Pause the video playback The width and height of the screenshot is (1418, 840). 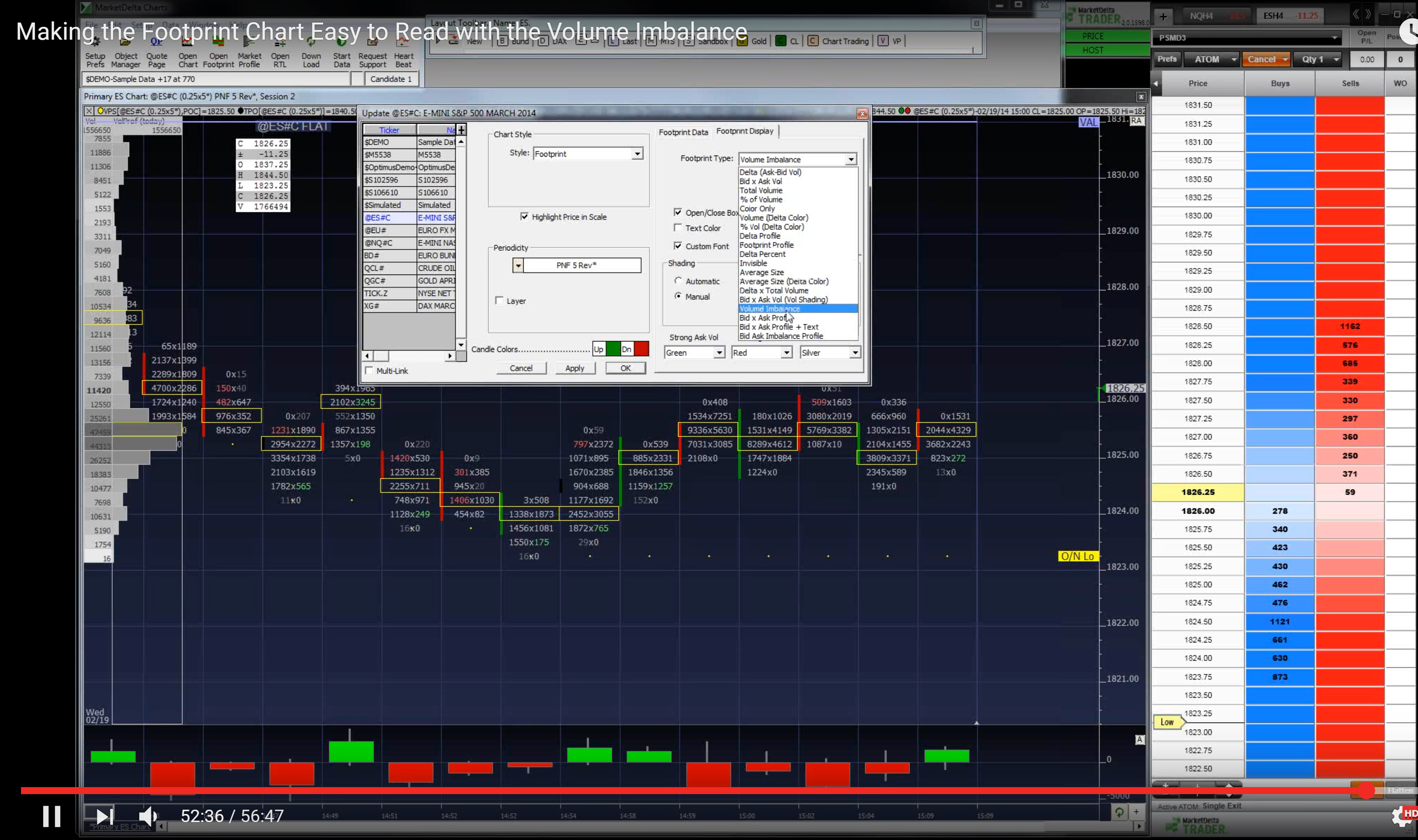[51, 816]
